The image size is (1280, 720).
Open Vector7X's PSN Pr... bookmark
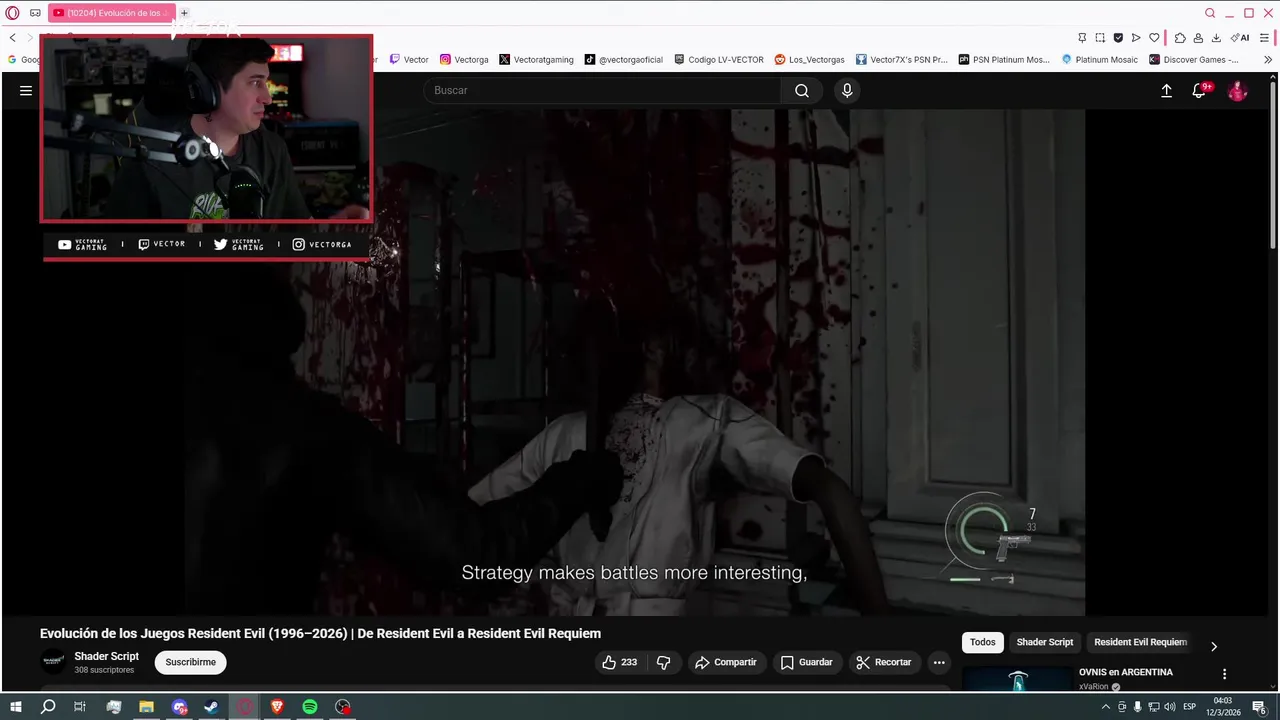click(x=901, y=60)
